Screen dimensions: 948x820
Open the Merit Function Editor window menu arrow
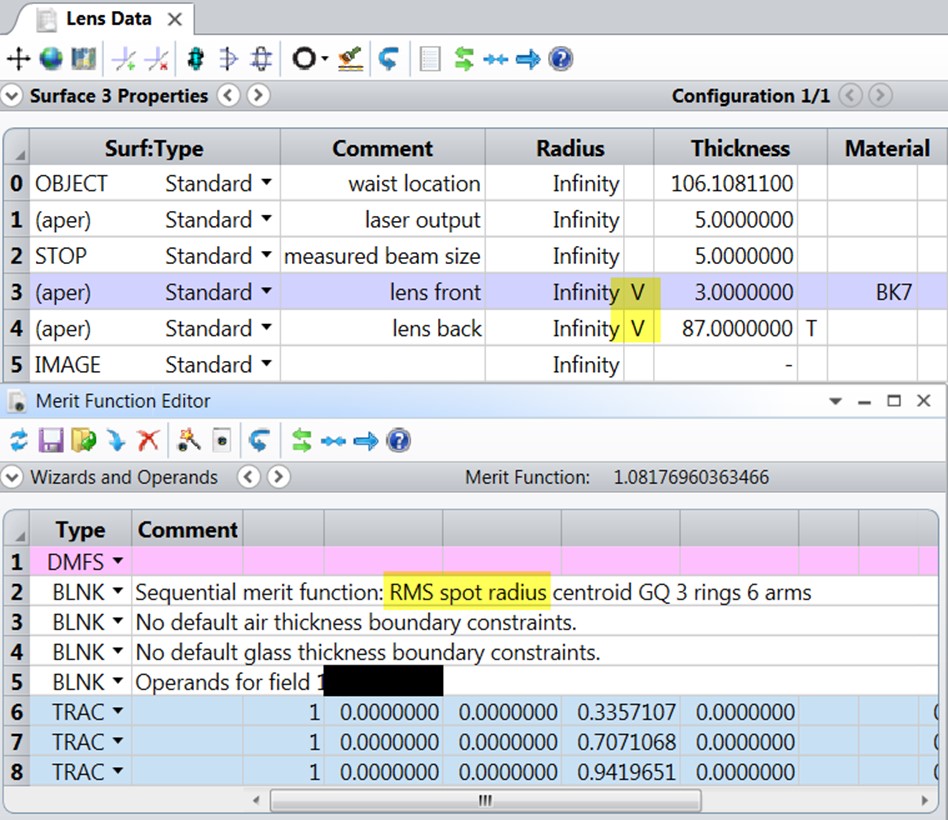(836, 401)
